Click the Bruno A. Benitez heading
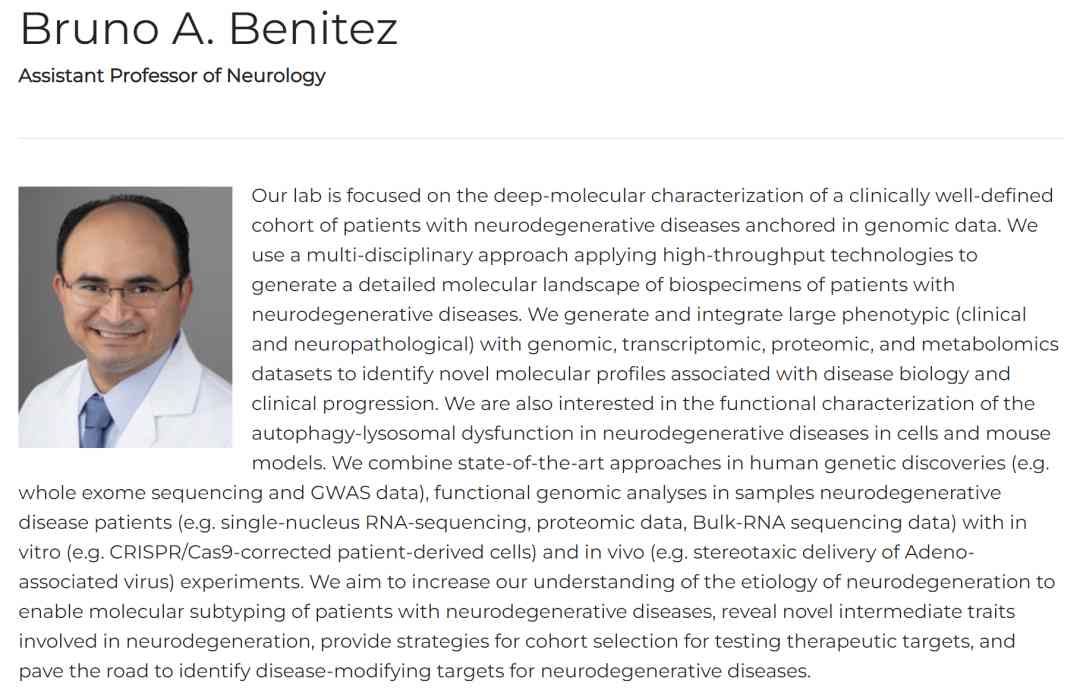1080x697 pixels. [208, 30]
